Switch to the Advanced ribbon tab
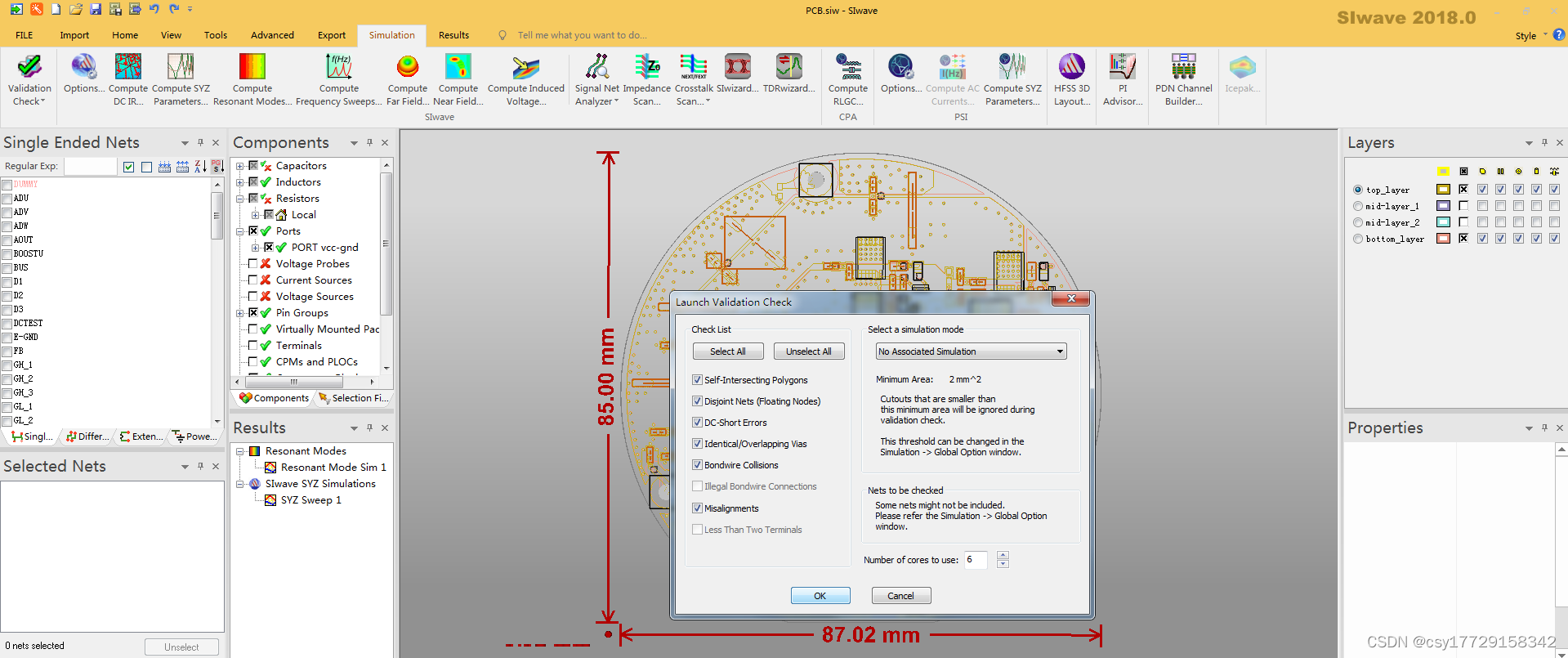 click(272, 35)
